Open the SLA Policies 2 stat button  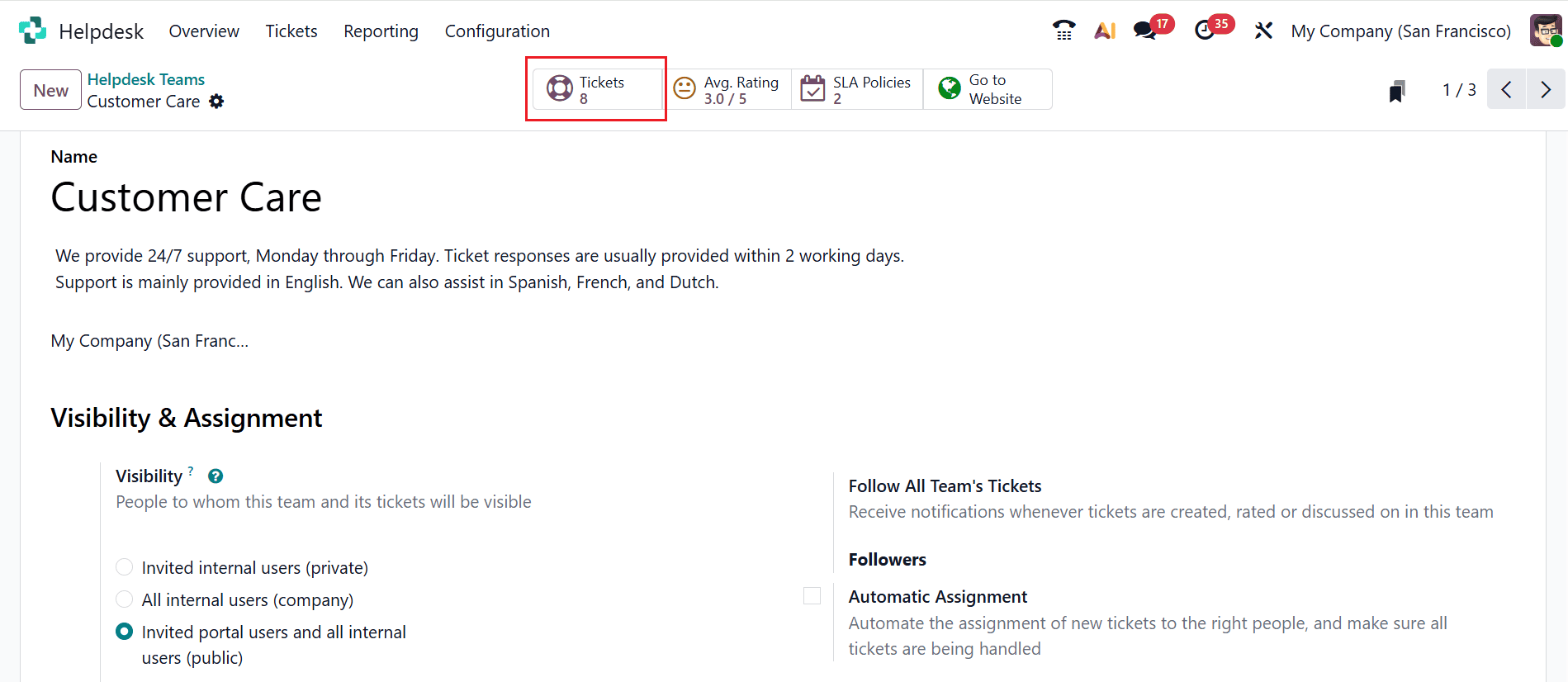pos(857,89)
